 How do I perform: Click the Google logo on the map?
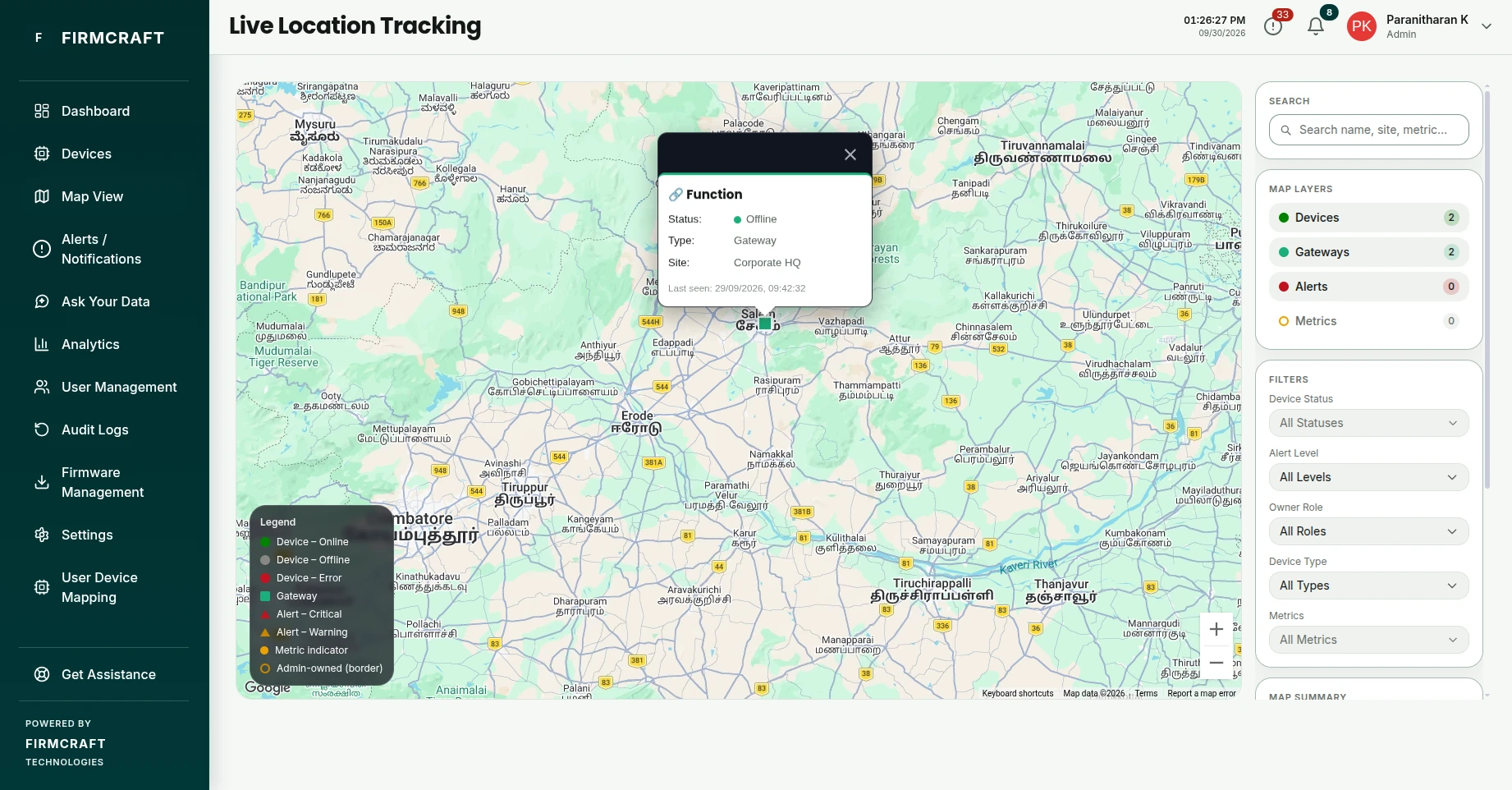pyautogui.click(x=268, y=688)
